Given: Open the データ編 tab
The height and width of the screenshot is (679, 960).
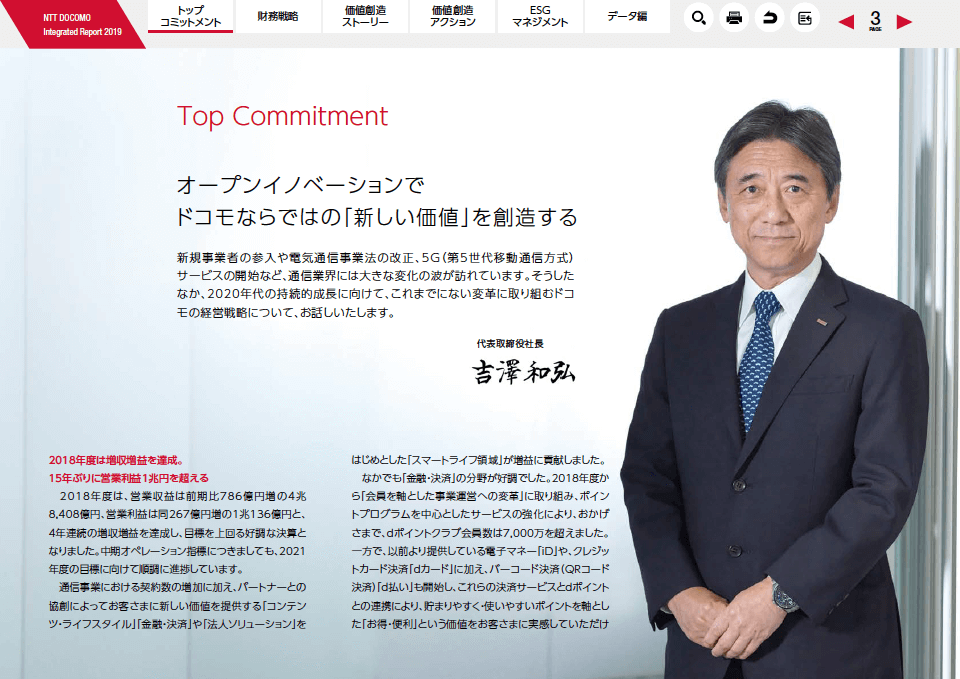Looking at the screenshot, I should pos(627,17).
